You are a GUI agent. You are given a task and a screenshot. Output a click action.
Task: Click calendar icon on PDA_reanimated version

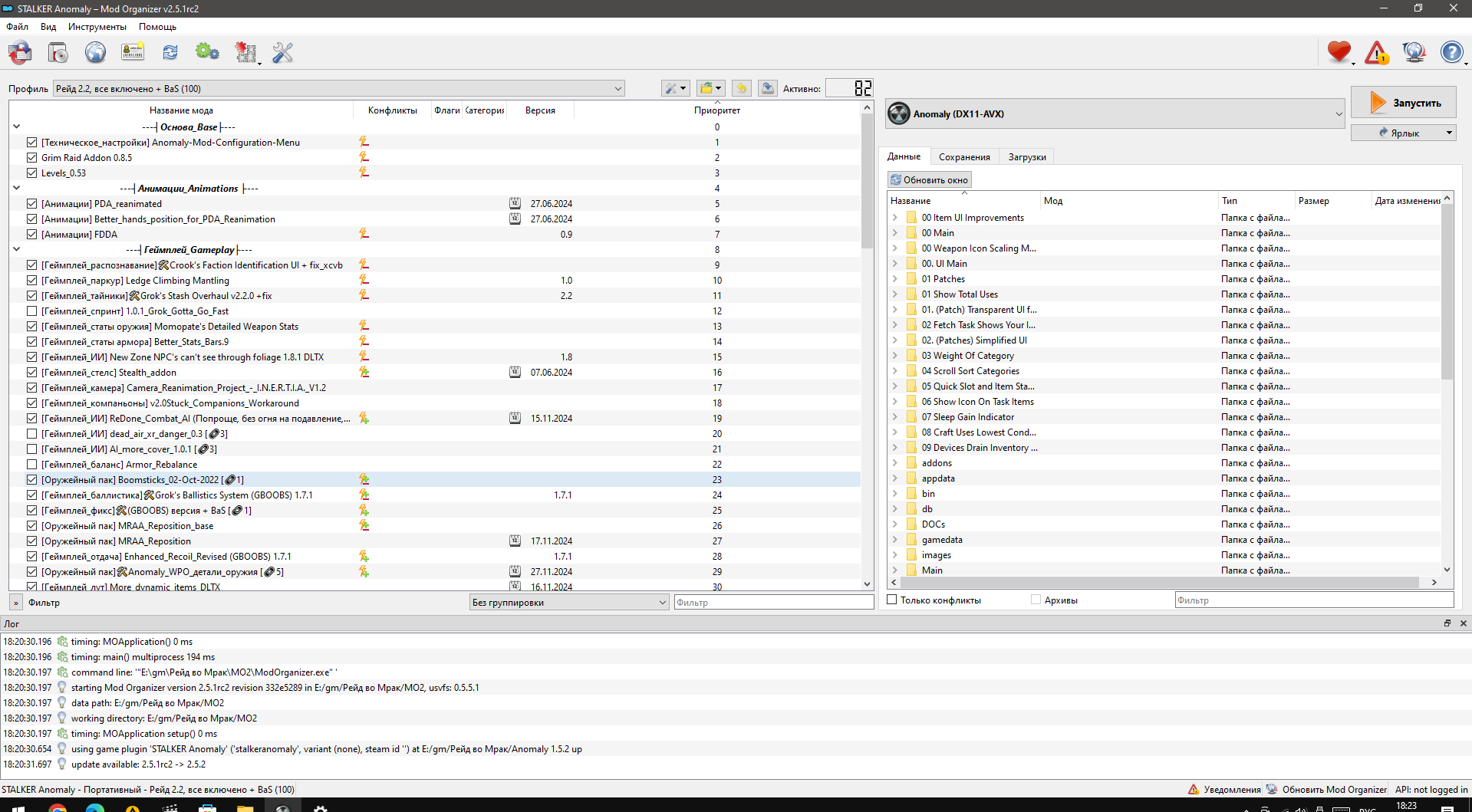[515, 203]
